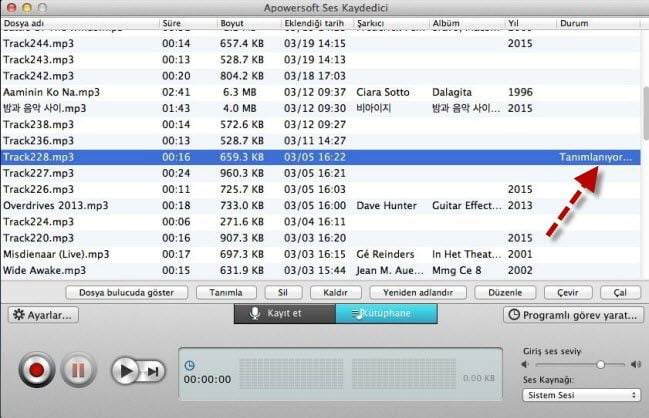Switch to the Kayıt et tab
Image resolution: width=649 pixels, height=418 pixels.
point(285,314)
